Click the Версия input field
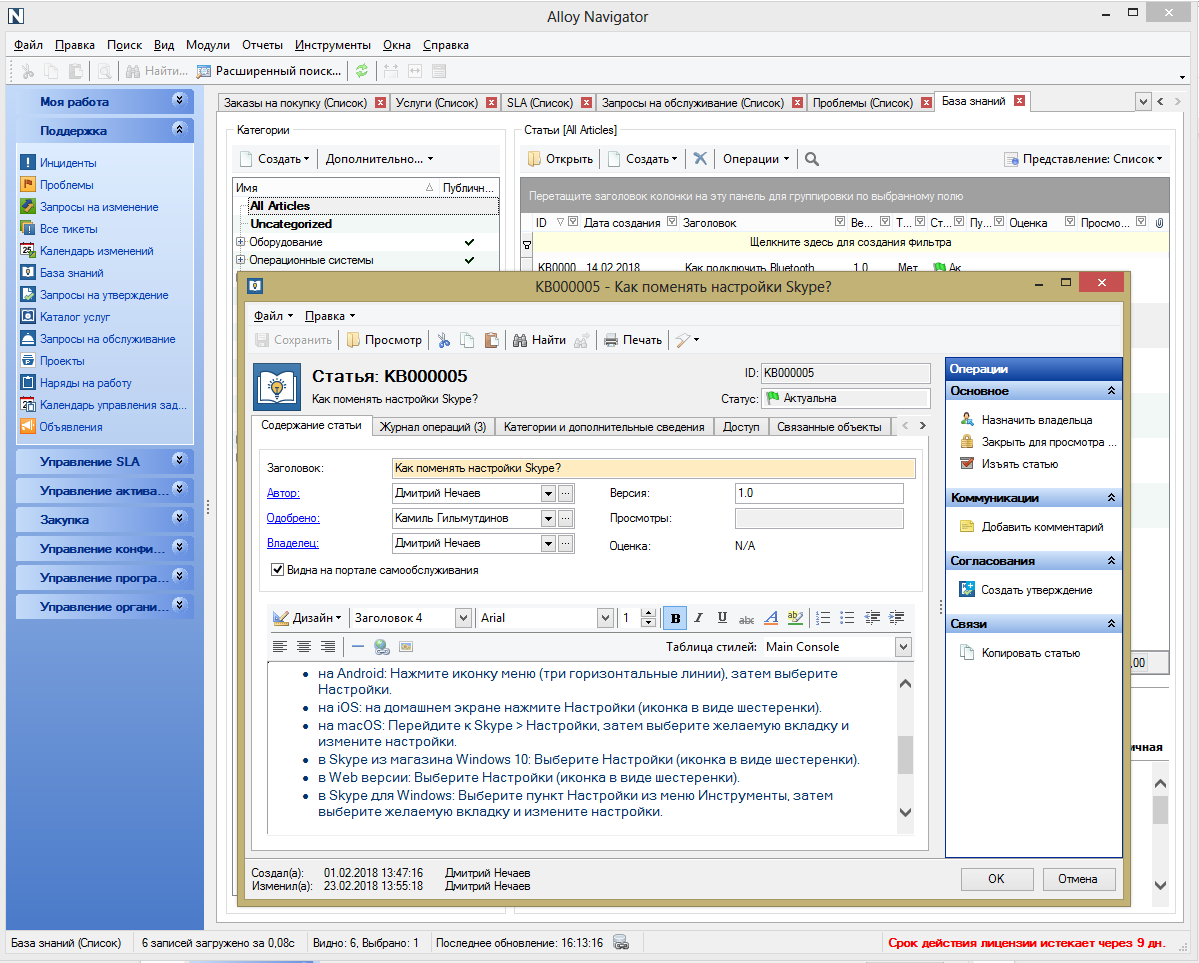The width and height of the screenshot is (1199, 963). click(x=819, y=493)
